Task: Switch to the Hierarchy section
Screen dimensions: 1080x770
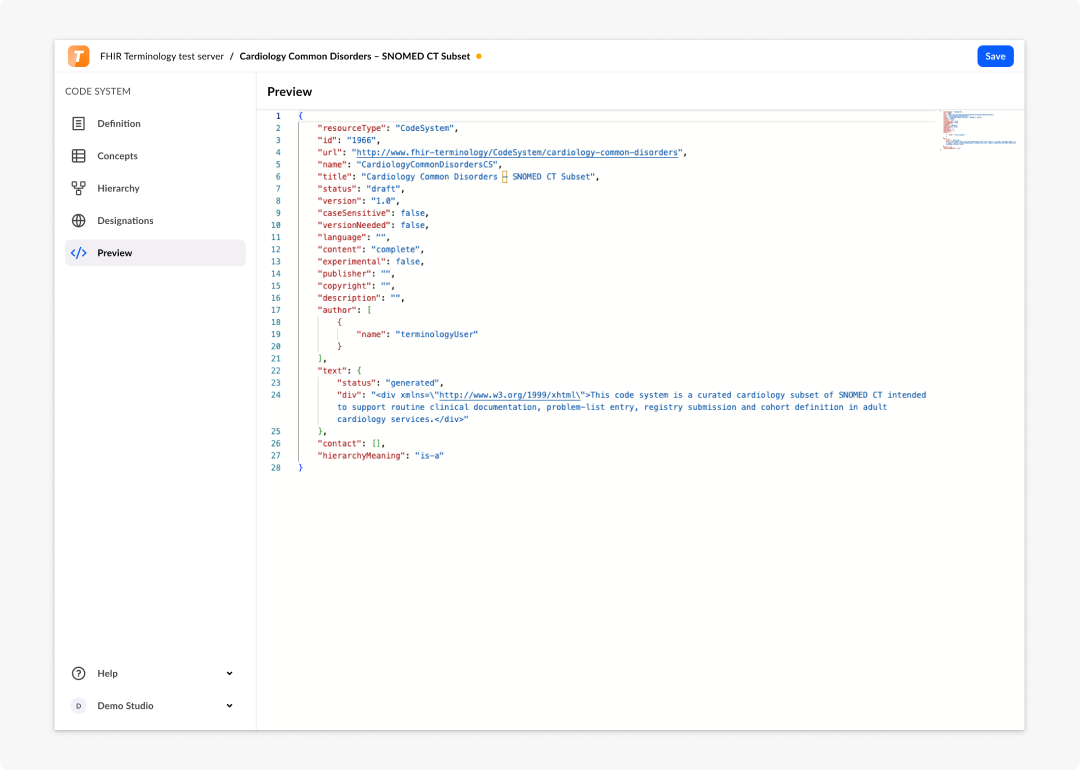Action: (x=155, y=188)
